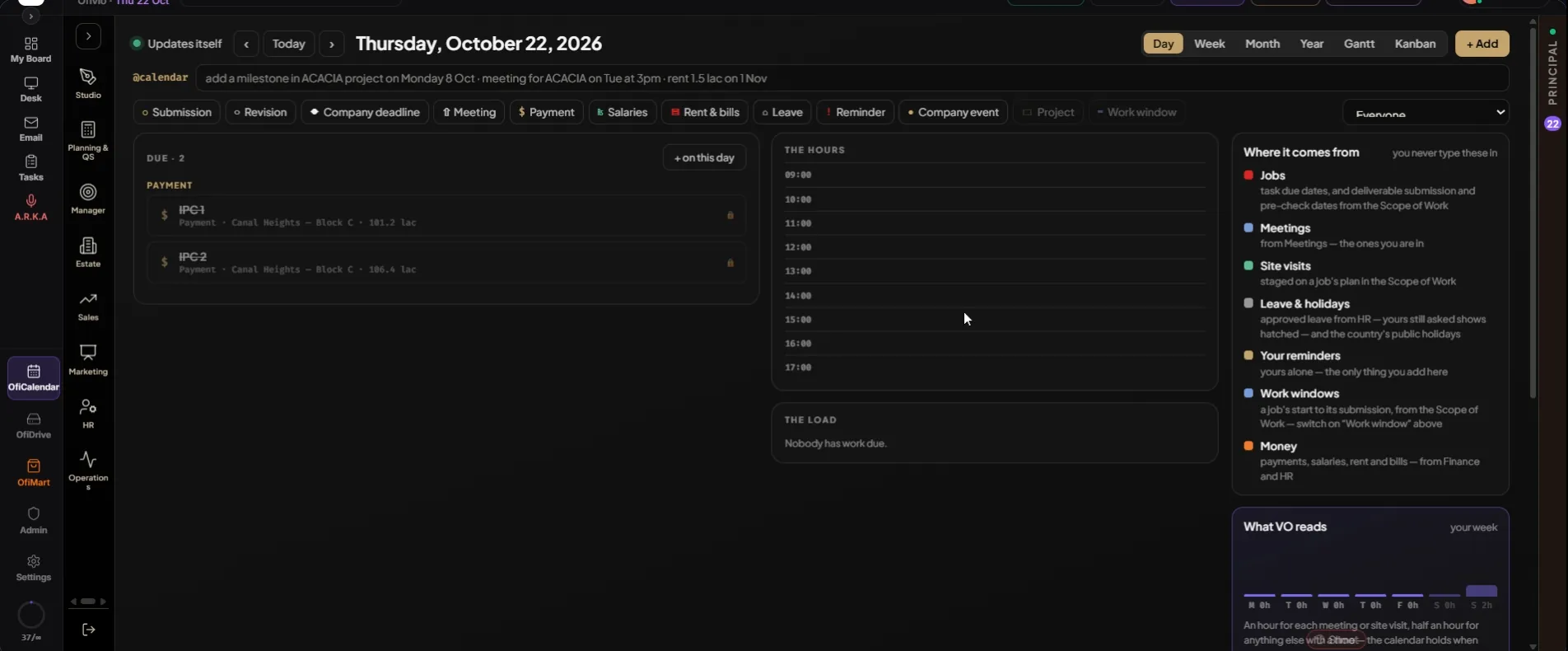Image resolution: width=1568 pixels, height=651 pixels.
Task: Open the Tasks section icon
Action: click(x=31, y=168)
